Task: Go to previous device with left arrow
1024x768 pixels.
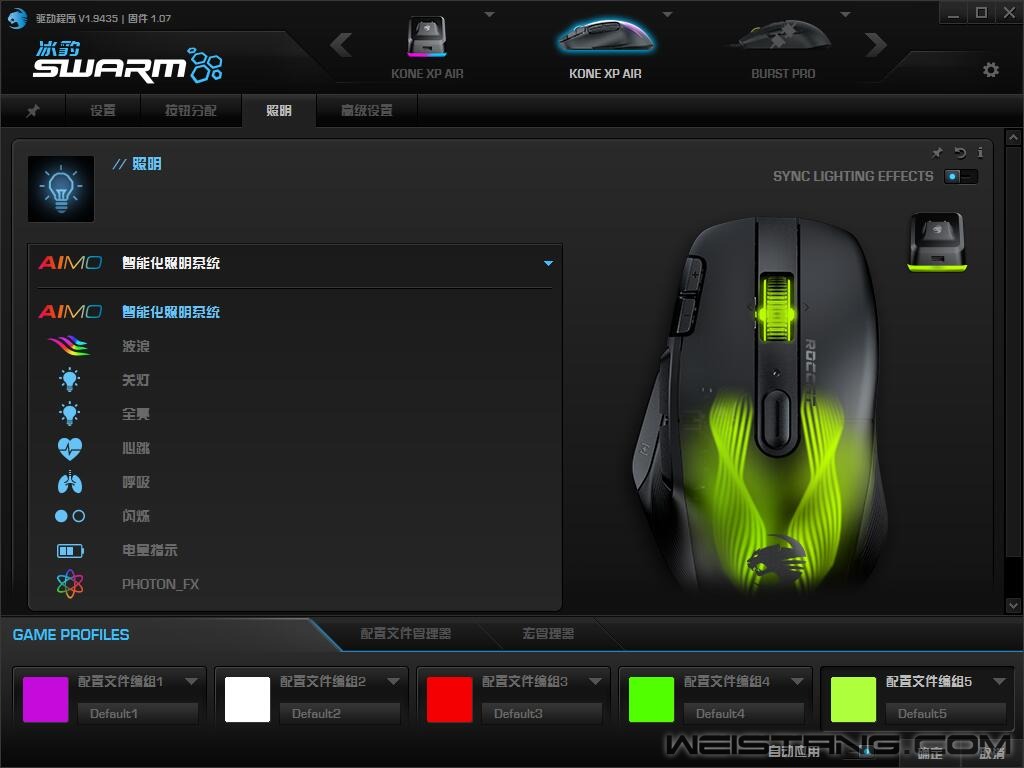Action: [342, 45]
